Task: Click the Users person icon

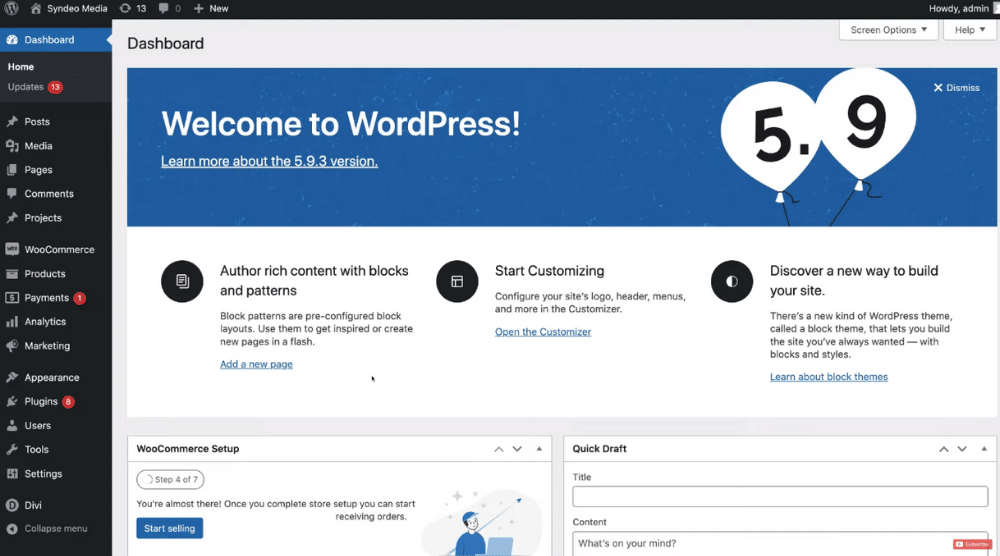Action: (x=12, y=425)
